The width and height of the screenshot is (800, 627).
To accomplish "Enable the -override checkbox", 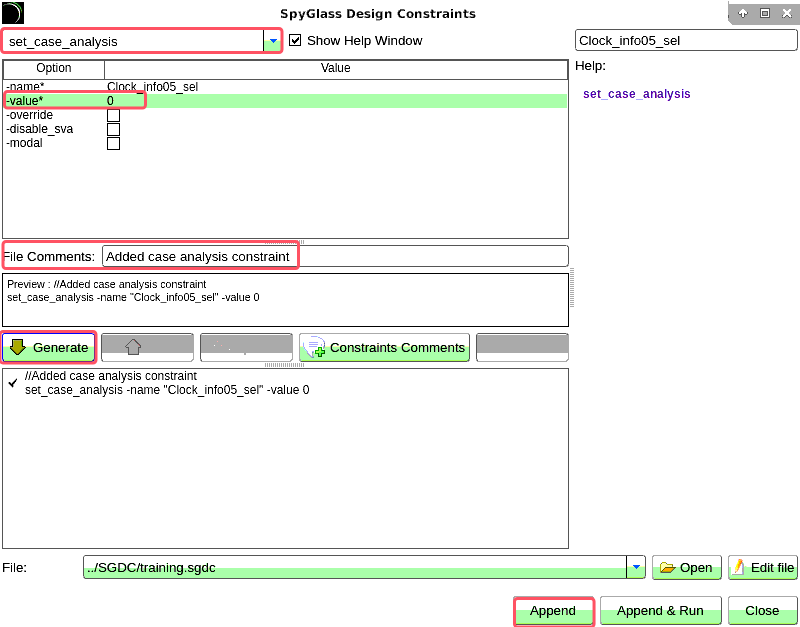I will (113, 115).
